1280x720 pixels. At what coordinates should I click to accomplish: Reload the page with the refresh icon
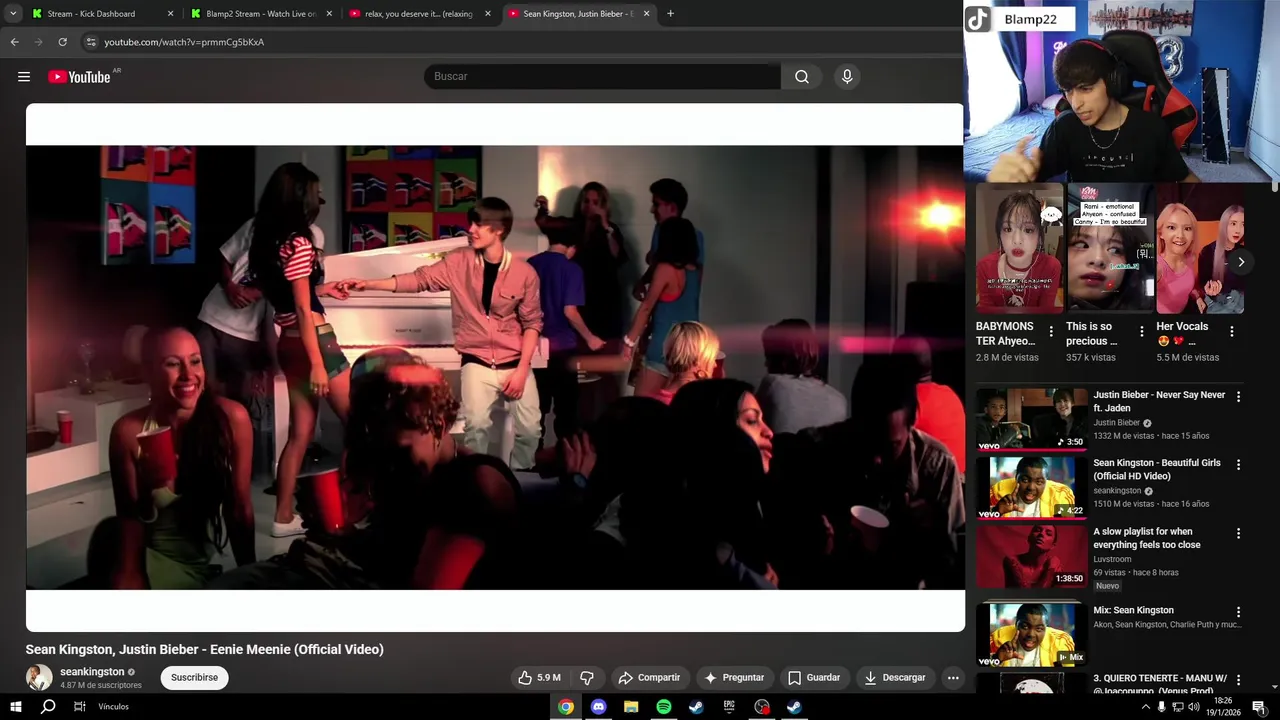62,42
